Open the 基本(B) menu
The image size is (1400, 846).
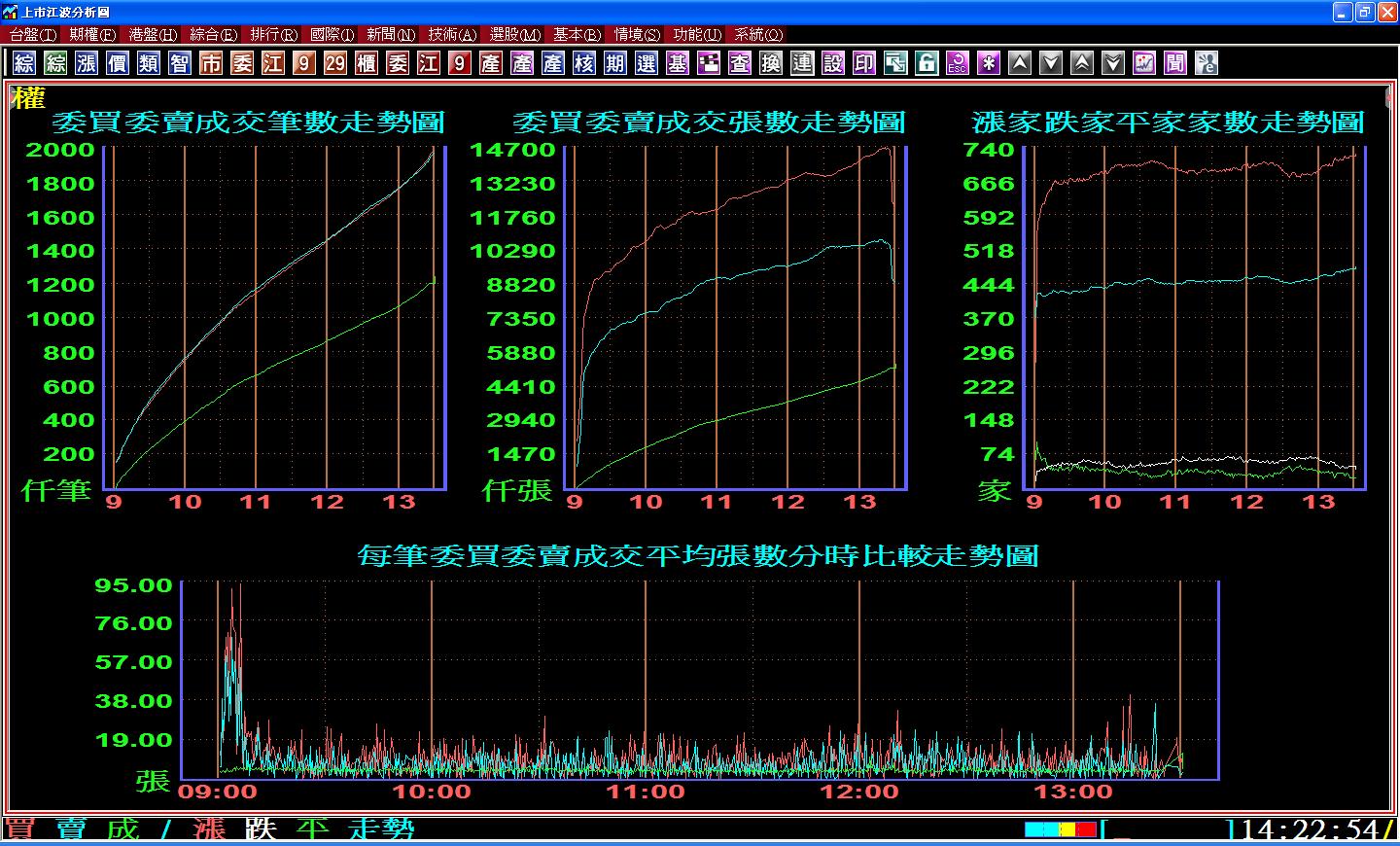point(577,34)
